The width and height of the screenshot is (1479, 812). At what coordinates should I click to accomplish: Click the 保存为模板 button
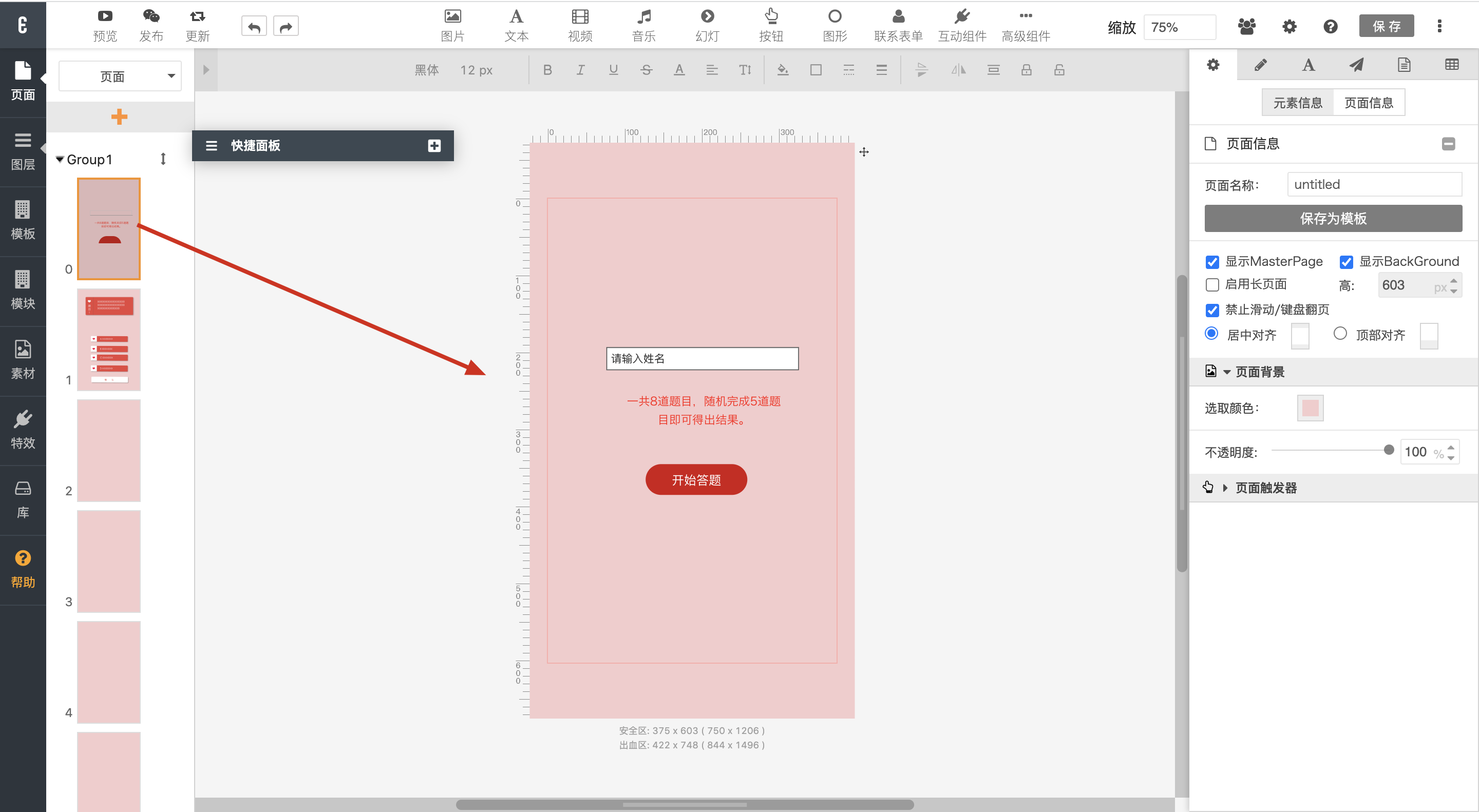(1333, 219)
